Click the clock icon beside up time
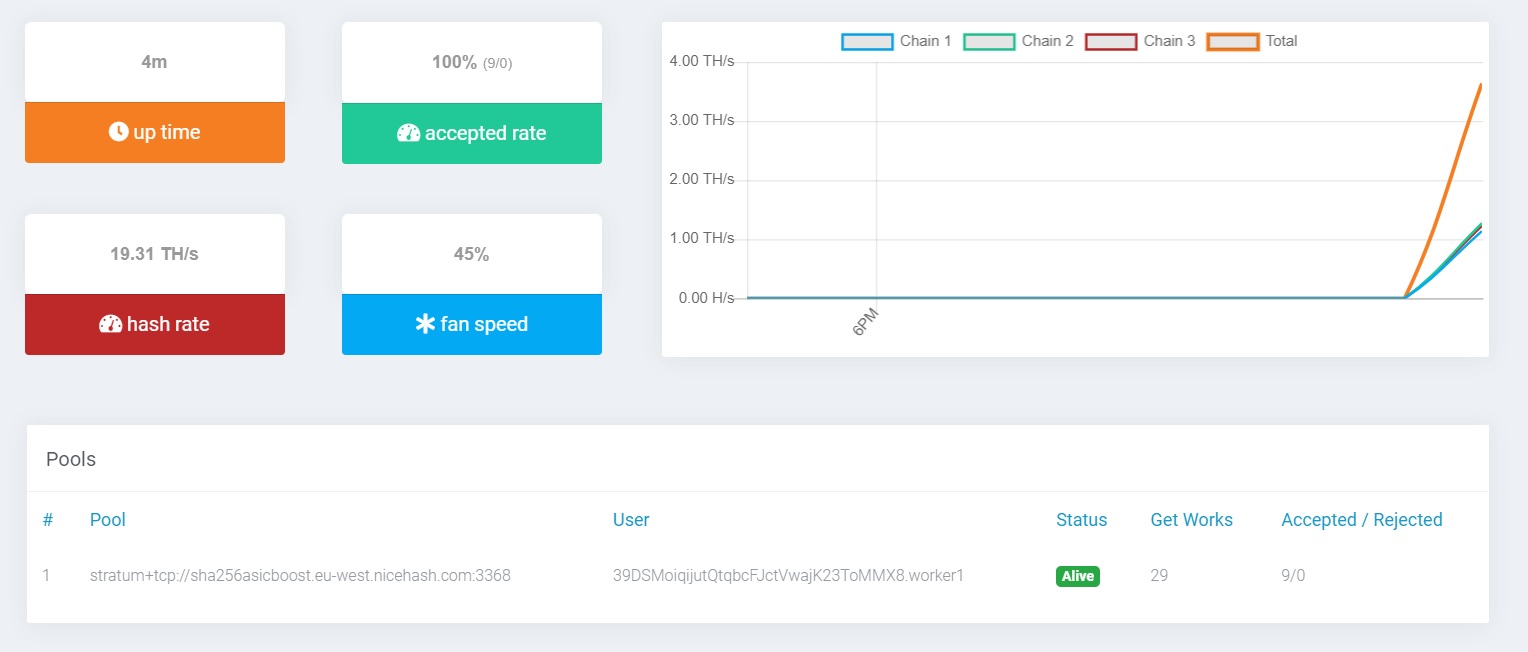This screenshot has width=1528, height=652. [119, 132]
